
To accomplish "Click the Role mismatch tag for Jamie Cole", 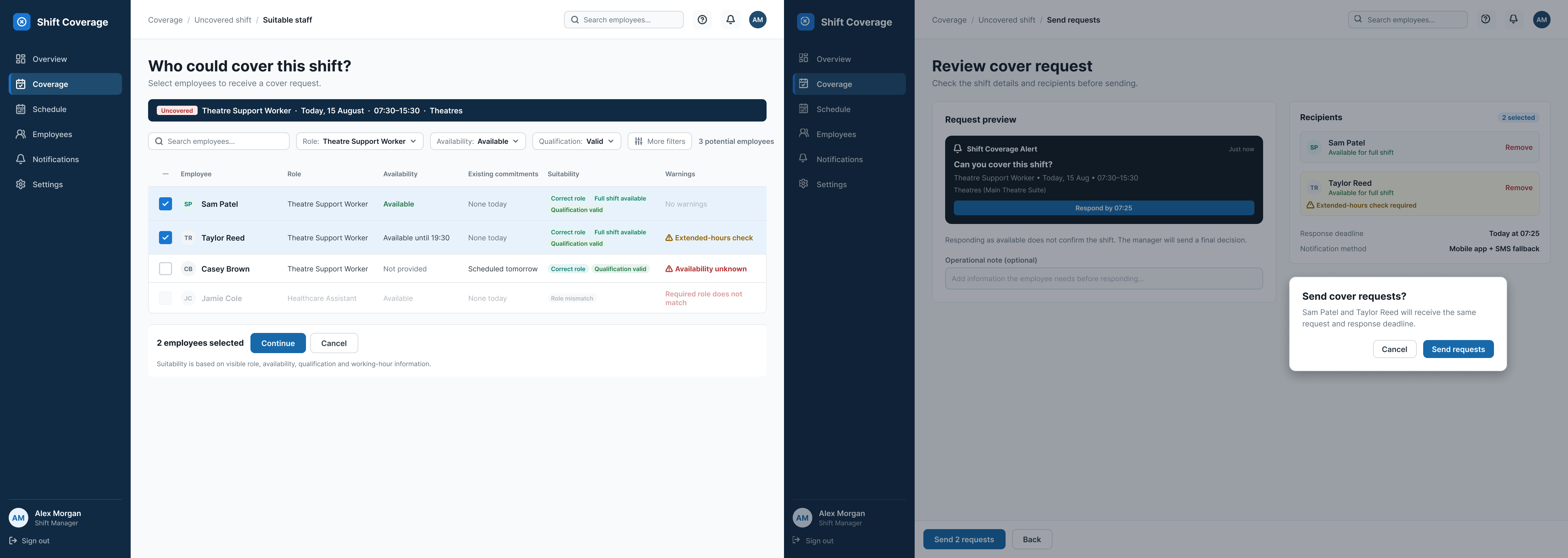I will (x=572, y=299).
